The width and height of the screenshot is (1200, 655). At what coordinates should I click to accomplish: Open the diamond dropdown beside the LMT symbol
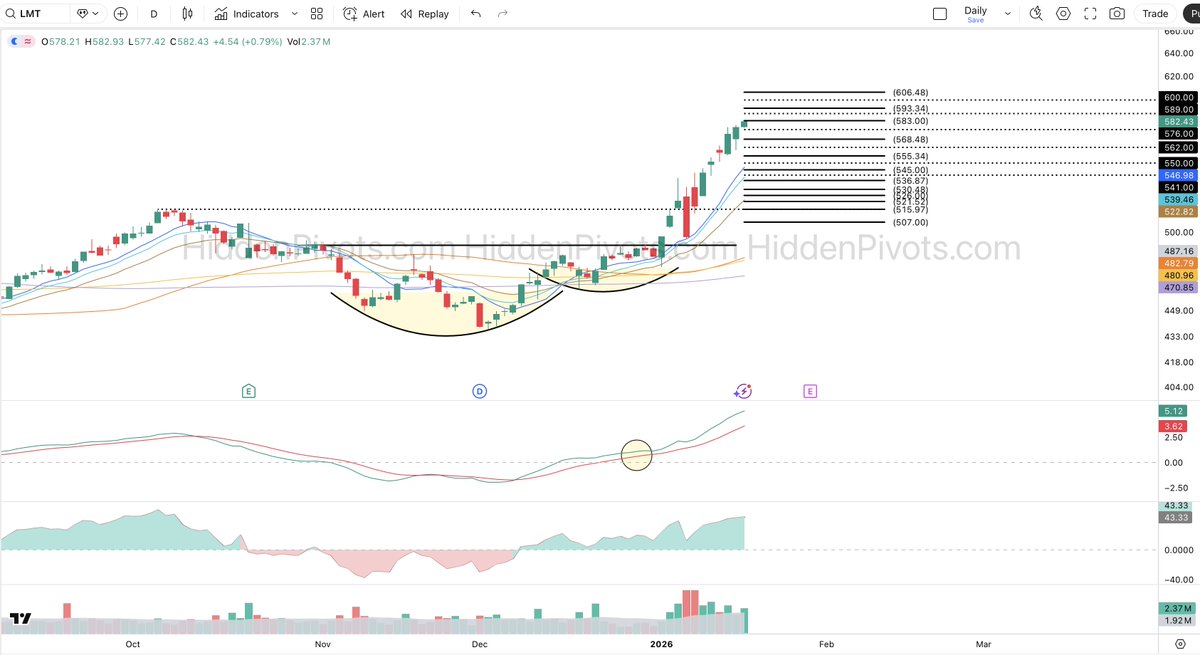pos(86,14)
